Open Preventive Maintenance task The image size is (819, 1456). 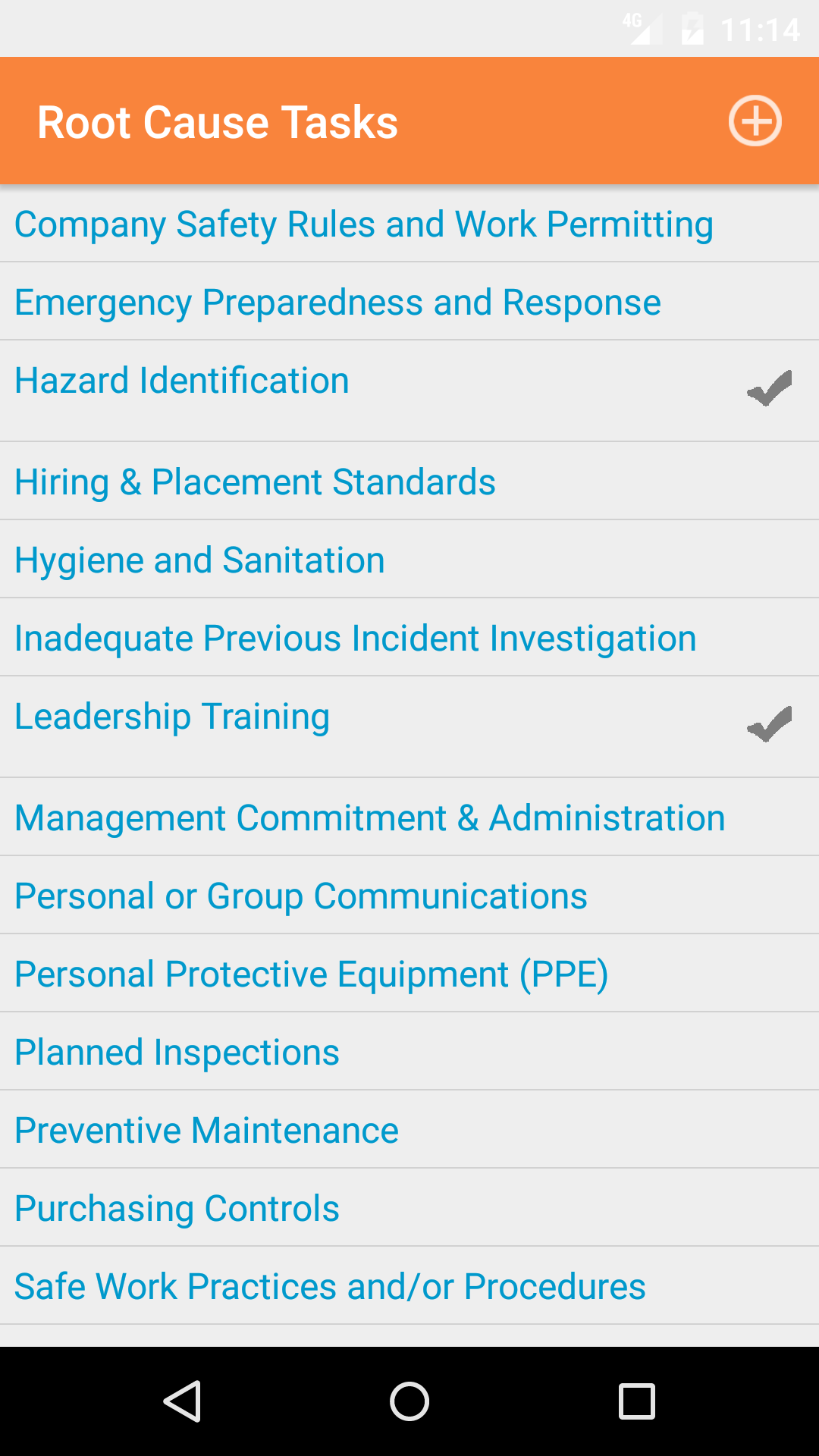click(206, 1131)
